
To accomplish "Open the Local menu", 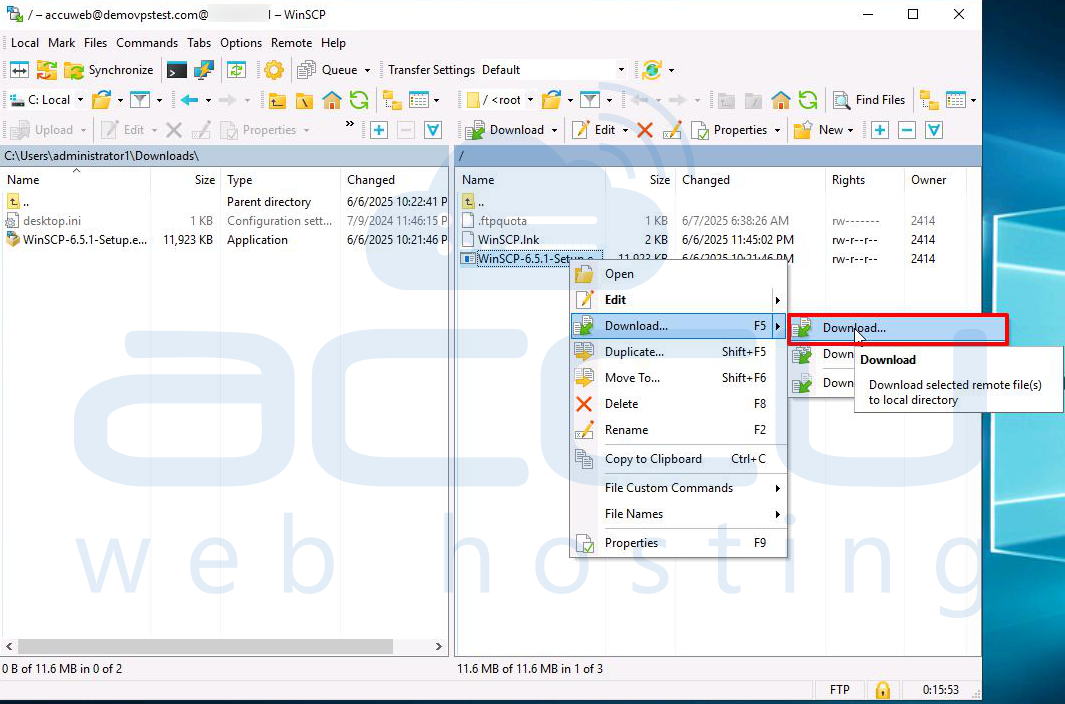I will (x=24, y=43).
